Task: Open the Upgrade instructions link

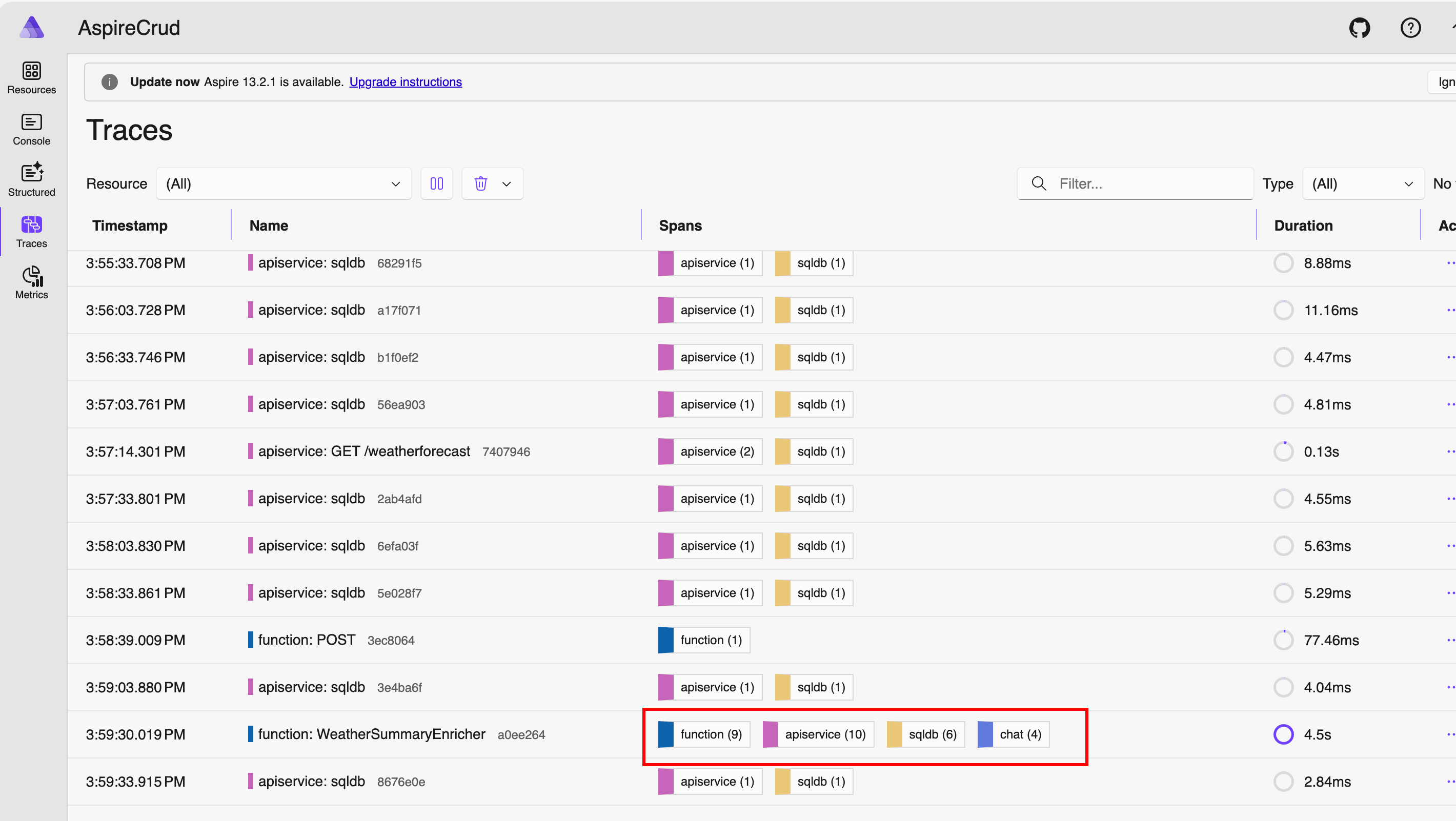Action: click(x=405, y=82)
